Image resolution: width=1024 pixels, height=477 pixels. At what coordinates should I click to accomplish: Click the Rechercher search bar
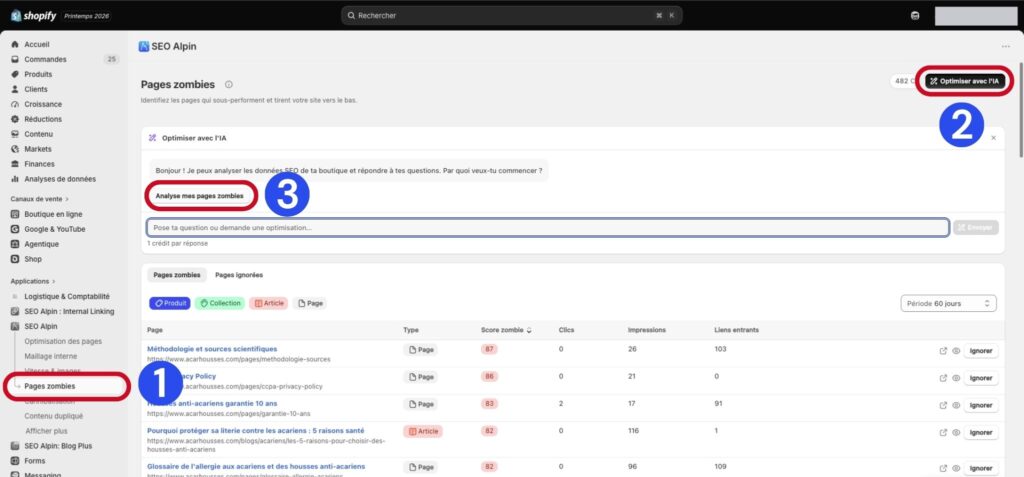click(x=511, y=16)
